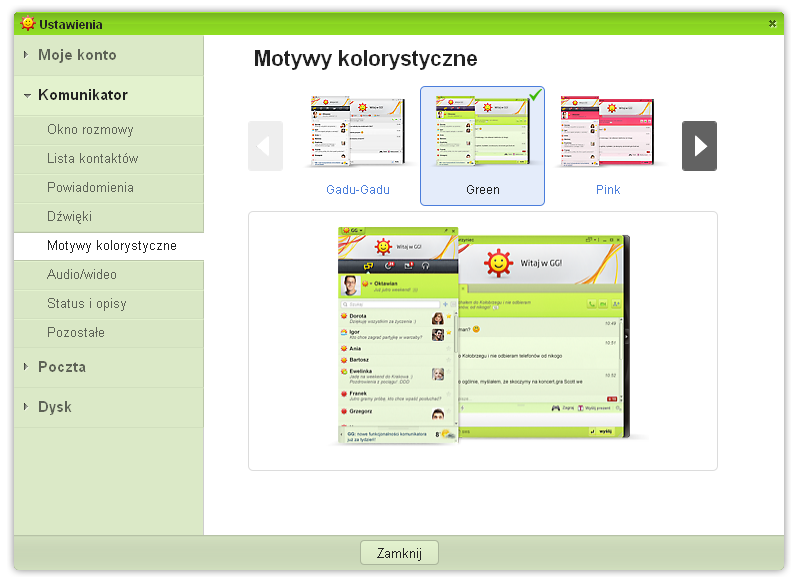Open Okno rozmowy settings
Viewport: 798px width, 585px height.
pos(109,130)
